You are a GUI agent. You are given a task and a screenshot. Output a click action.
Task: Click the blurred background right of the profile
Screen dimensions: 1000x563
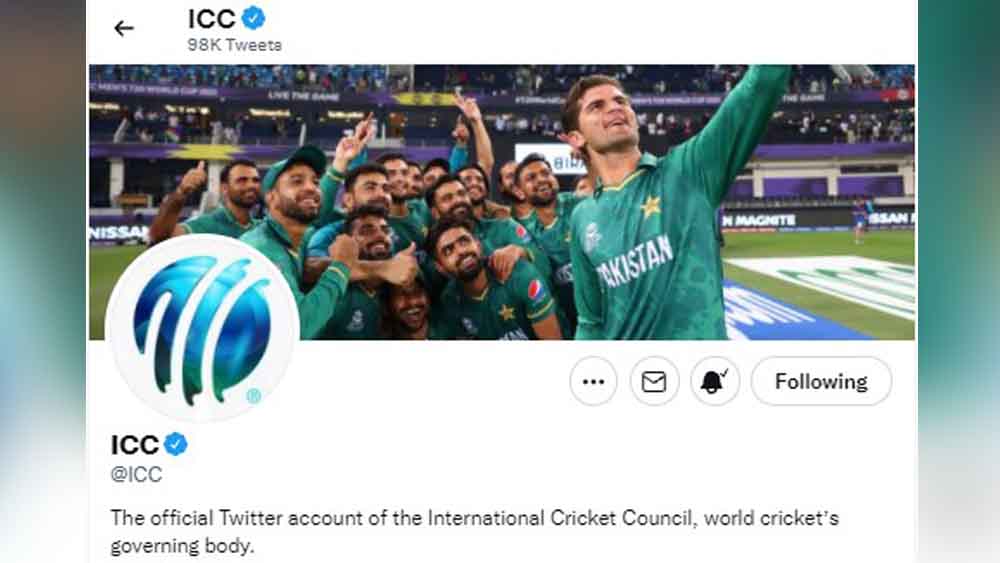(x=958, y=300)
